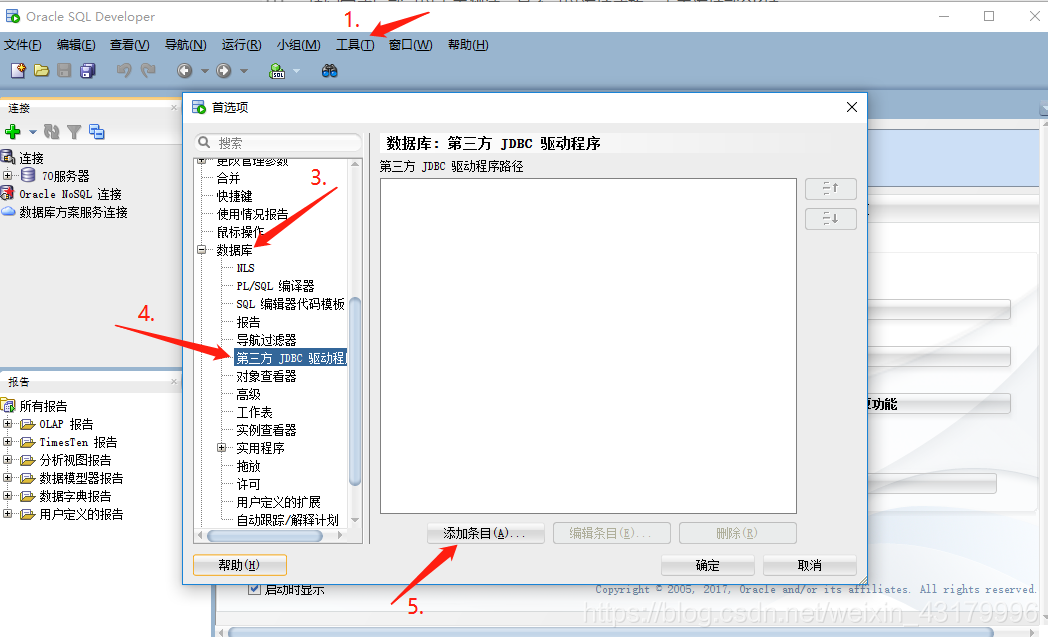The image size is (1048, 637).
Task: Click the move entry down button
Action: click(x=831, y=219)
